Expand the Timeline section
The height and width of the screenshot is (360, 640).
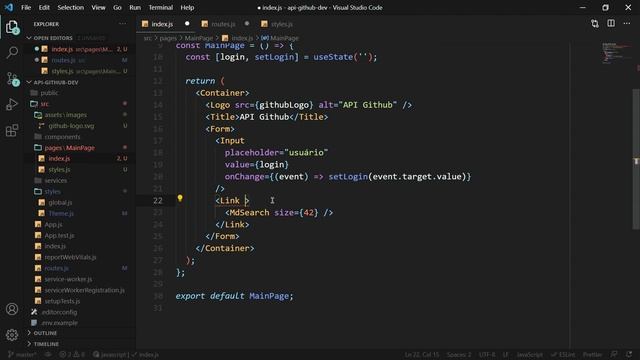coord(46,344)
